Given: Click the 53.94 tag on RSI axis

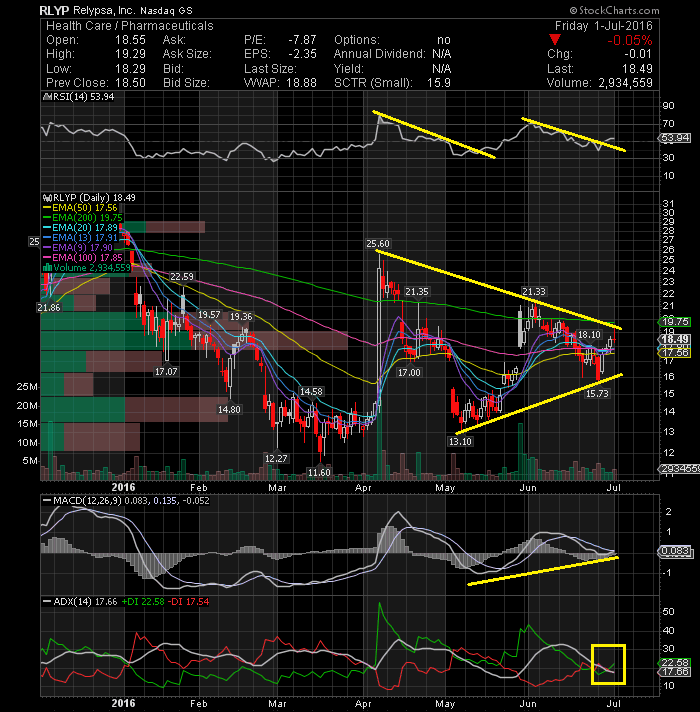Looking at the screenshot, I should tap(675, 138).
